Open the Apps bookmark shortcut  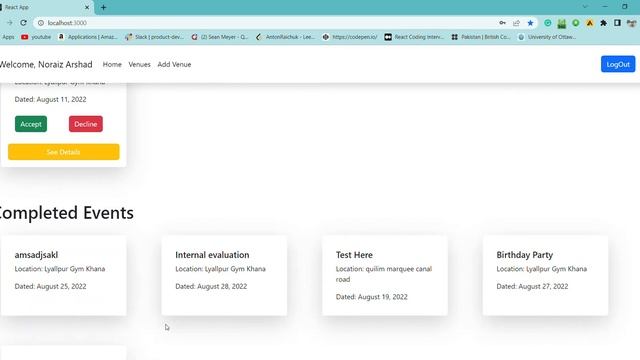tap(8, 37)
